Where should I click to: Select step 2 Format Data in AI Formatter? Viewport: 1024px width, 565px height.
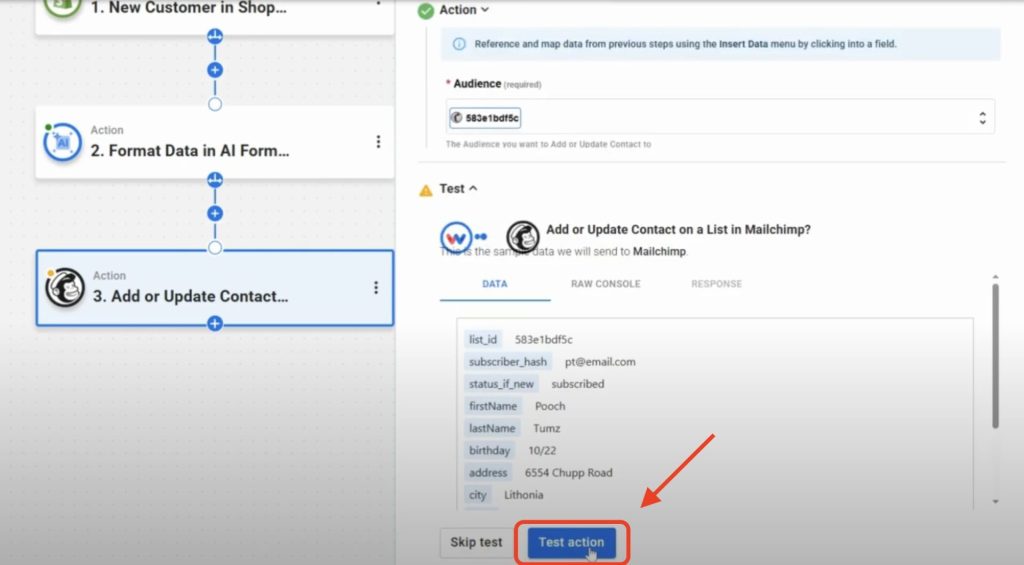(x=215, y=142)
